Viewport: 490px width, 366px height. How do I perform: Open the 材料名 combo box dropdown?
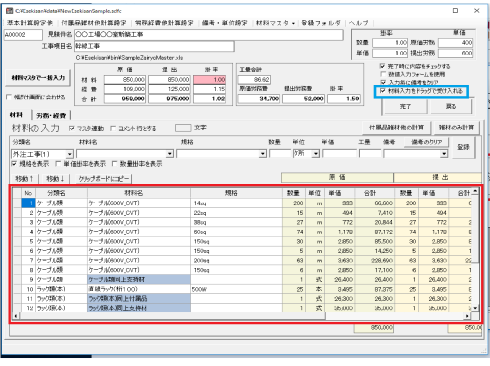click(x=170, y=154)
